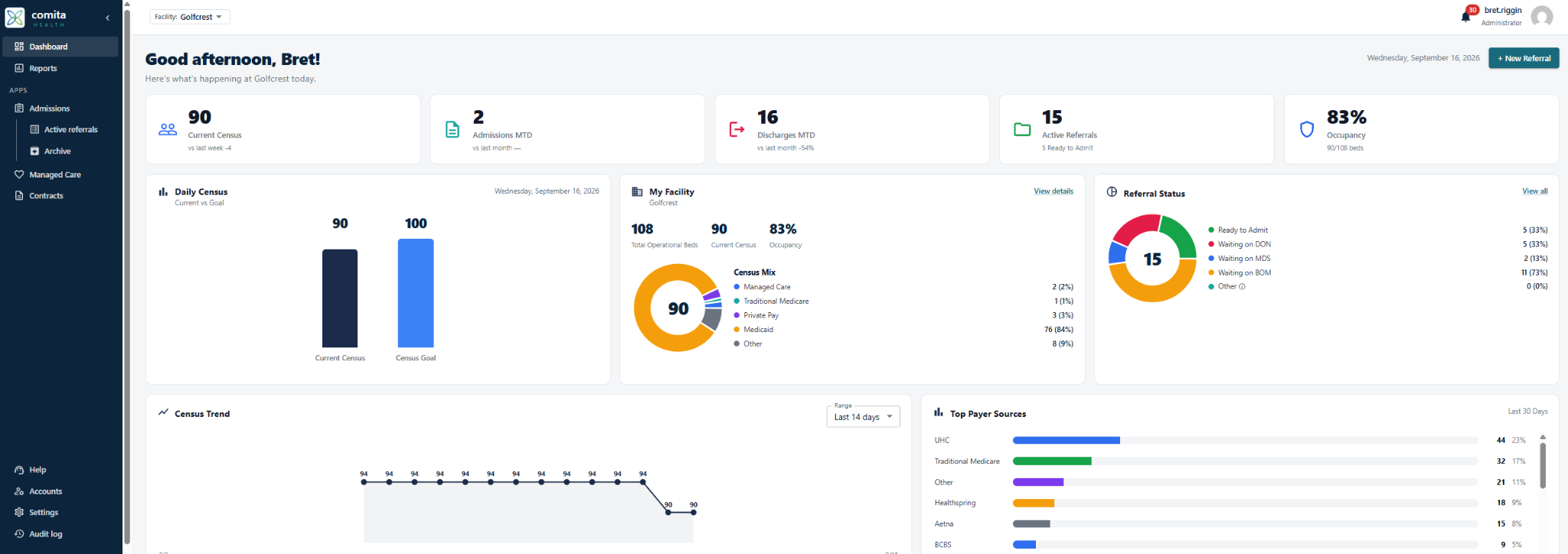The width and height of the screenshot is (1568, 554).
Task: Click the Active Referrals folder icon
Action: click(x=1022, y=129)
